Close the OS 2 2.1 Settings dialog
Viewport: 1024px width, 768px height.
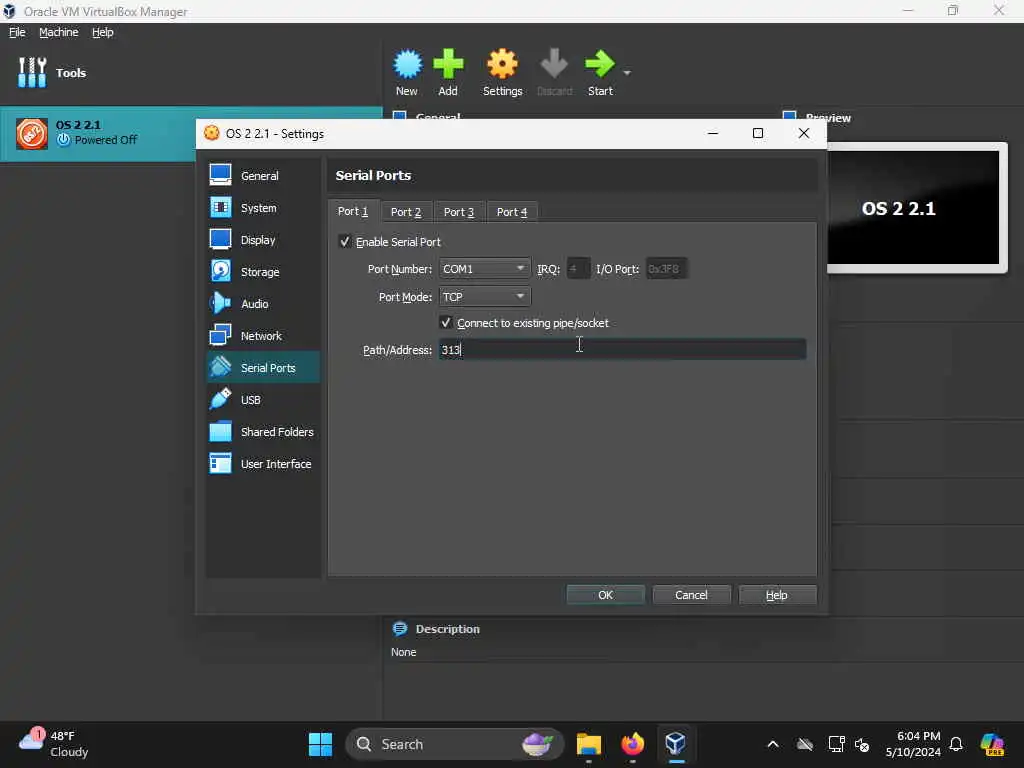pyautogui.click(x=804, y=133)
